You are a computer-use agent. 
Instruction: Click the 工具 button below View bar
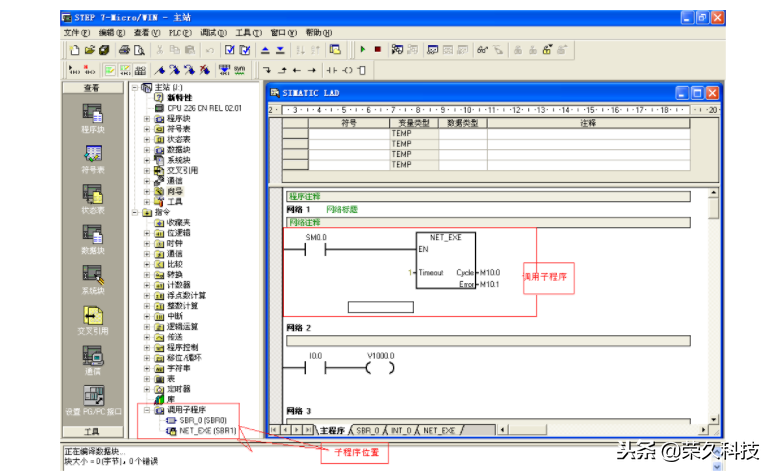click(93, 432)
